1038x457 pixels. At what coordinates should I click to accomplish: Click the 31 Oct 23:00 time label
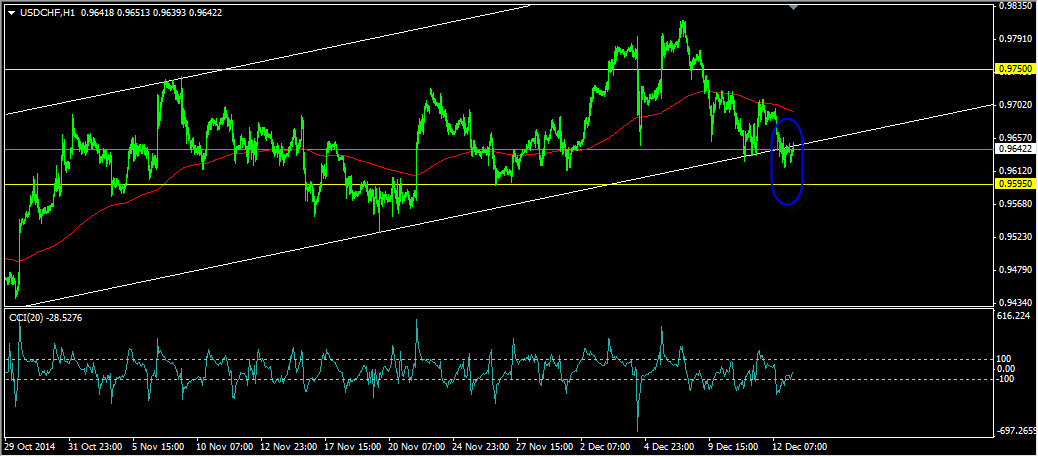click(x=95, y=447)
